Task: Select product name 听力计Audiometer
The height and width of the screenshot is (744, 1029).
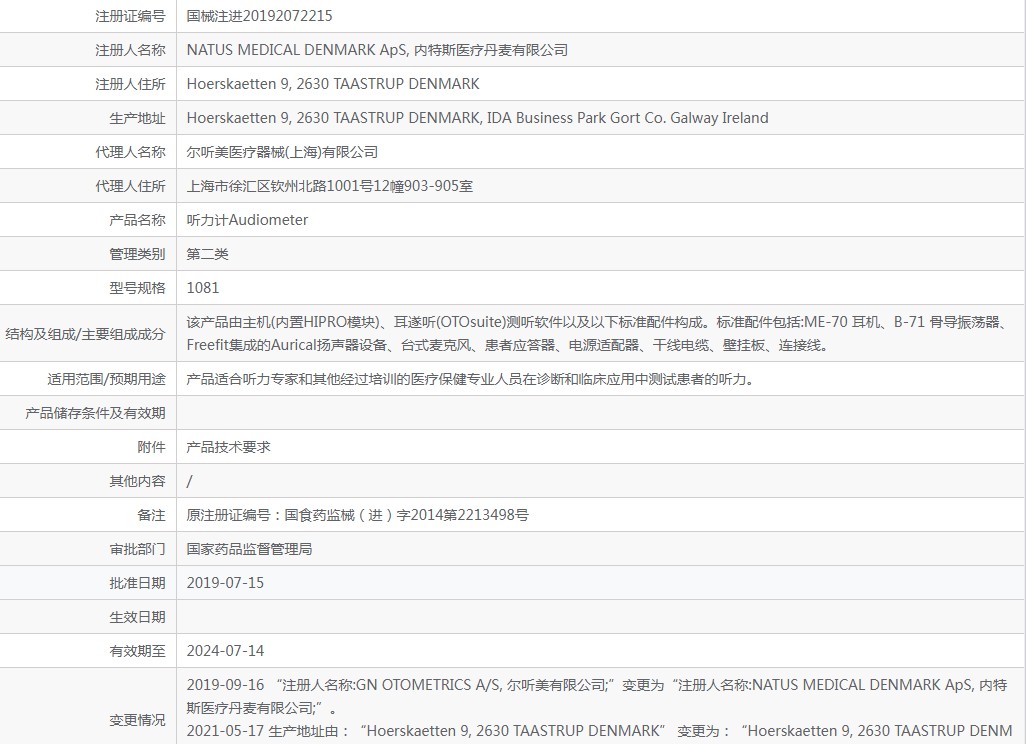Action: point(247,220)
